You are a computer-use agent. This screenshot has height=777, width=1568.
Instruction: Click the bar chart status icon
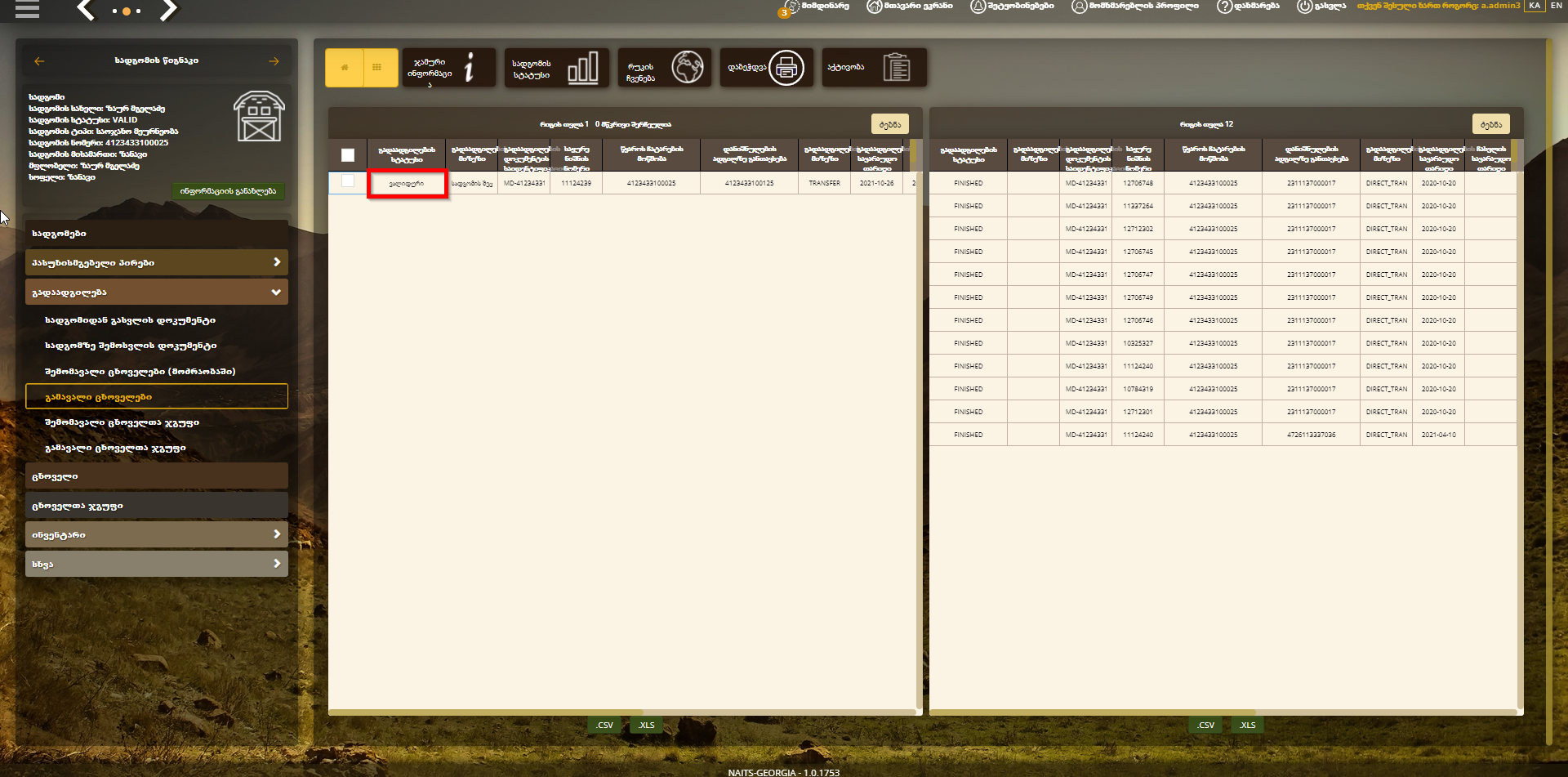tap(583, 67)
